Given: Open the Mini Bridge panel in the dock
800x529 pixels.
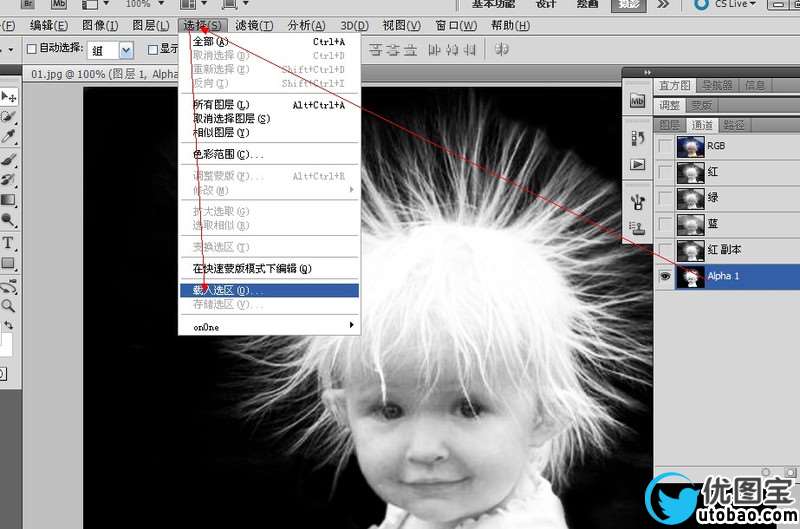Looking at the screenshot, I should tap(637, 101).
